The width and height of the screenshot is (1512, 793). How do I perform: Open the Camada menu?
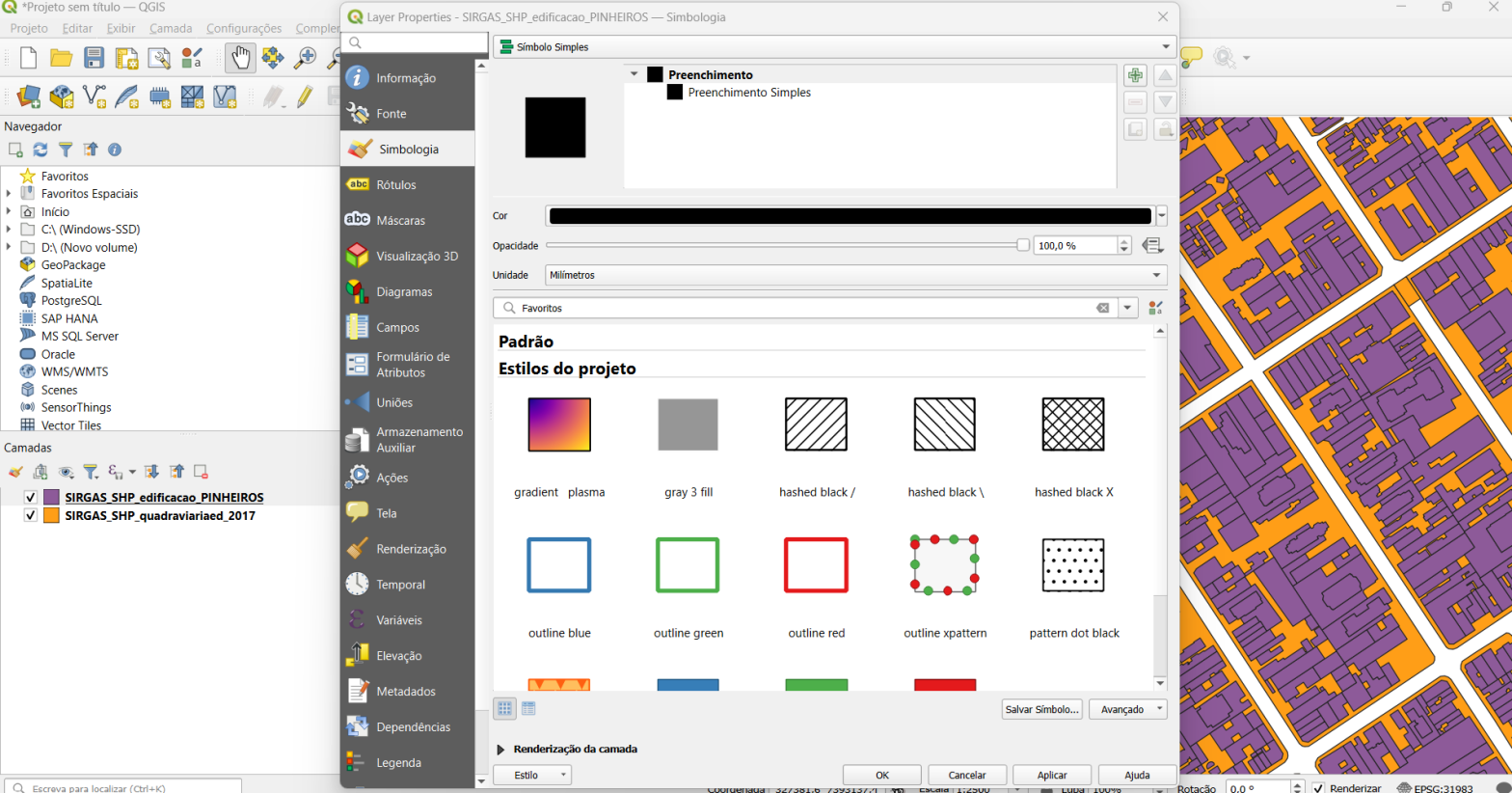(x=171, y=28)
